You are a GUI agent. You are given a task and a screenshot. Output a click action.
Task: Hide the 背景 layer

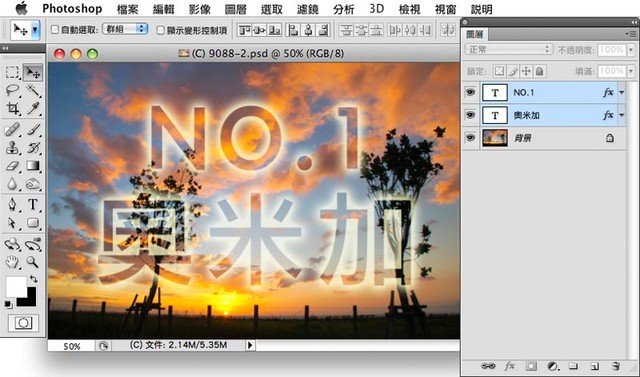point(470,138)
